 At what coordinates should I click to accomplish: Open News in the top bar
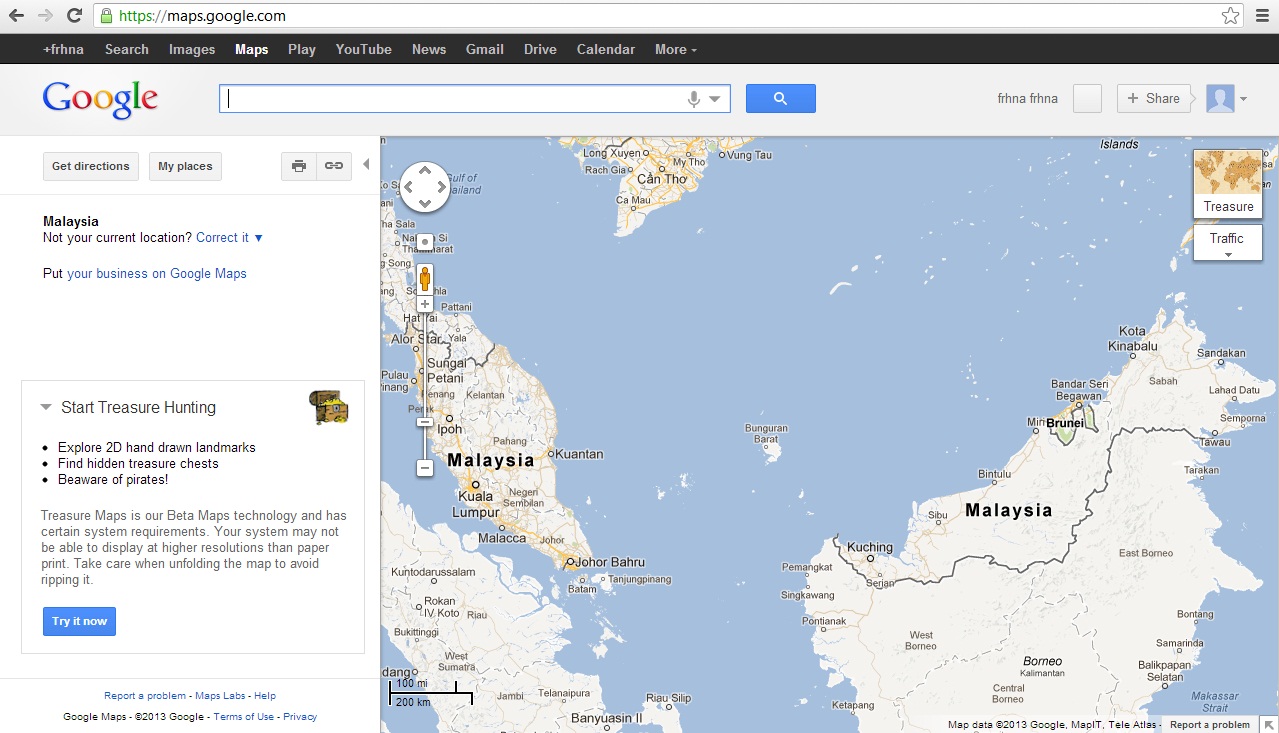[429, 49]
